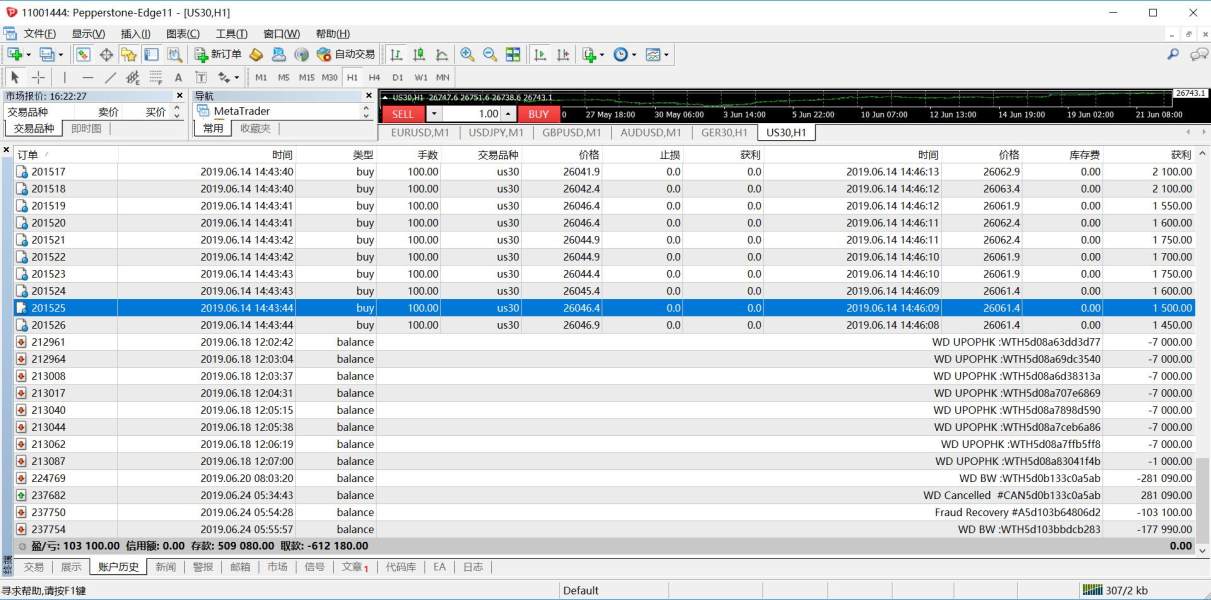The height and width of the screenshot is (600, 1211).
Task: Select the text A tool
Action: (x=178, y=77)
